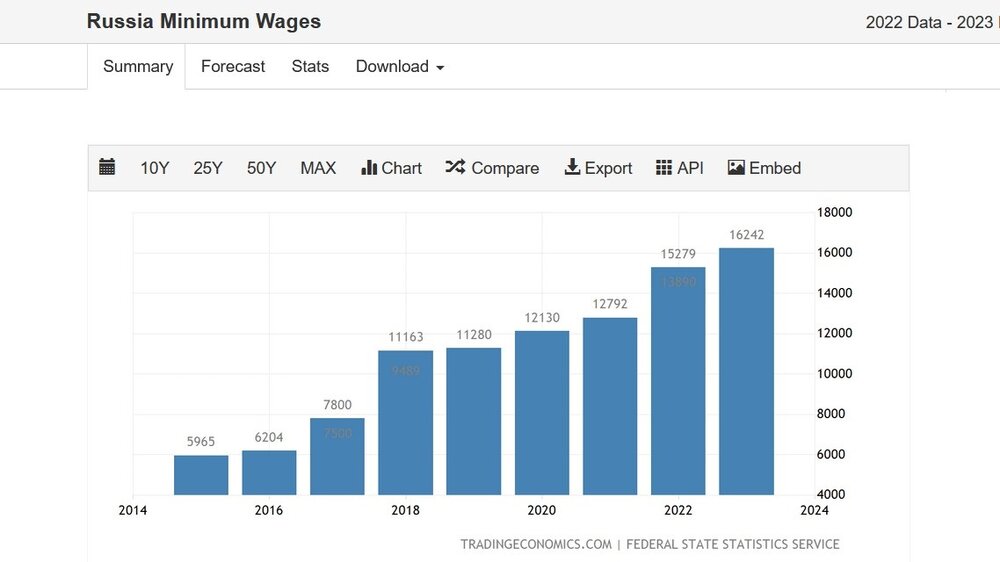This screenshot has width=1000, height=562.
Task: Show the MAX time range
Action: point(318,168)
